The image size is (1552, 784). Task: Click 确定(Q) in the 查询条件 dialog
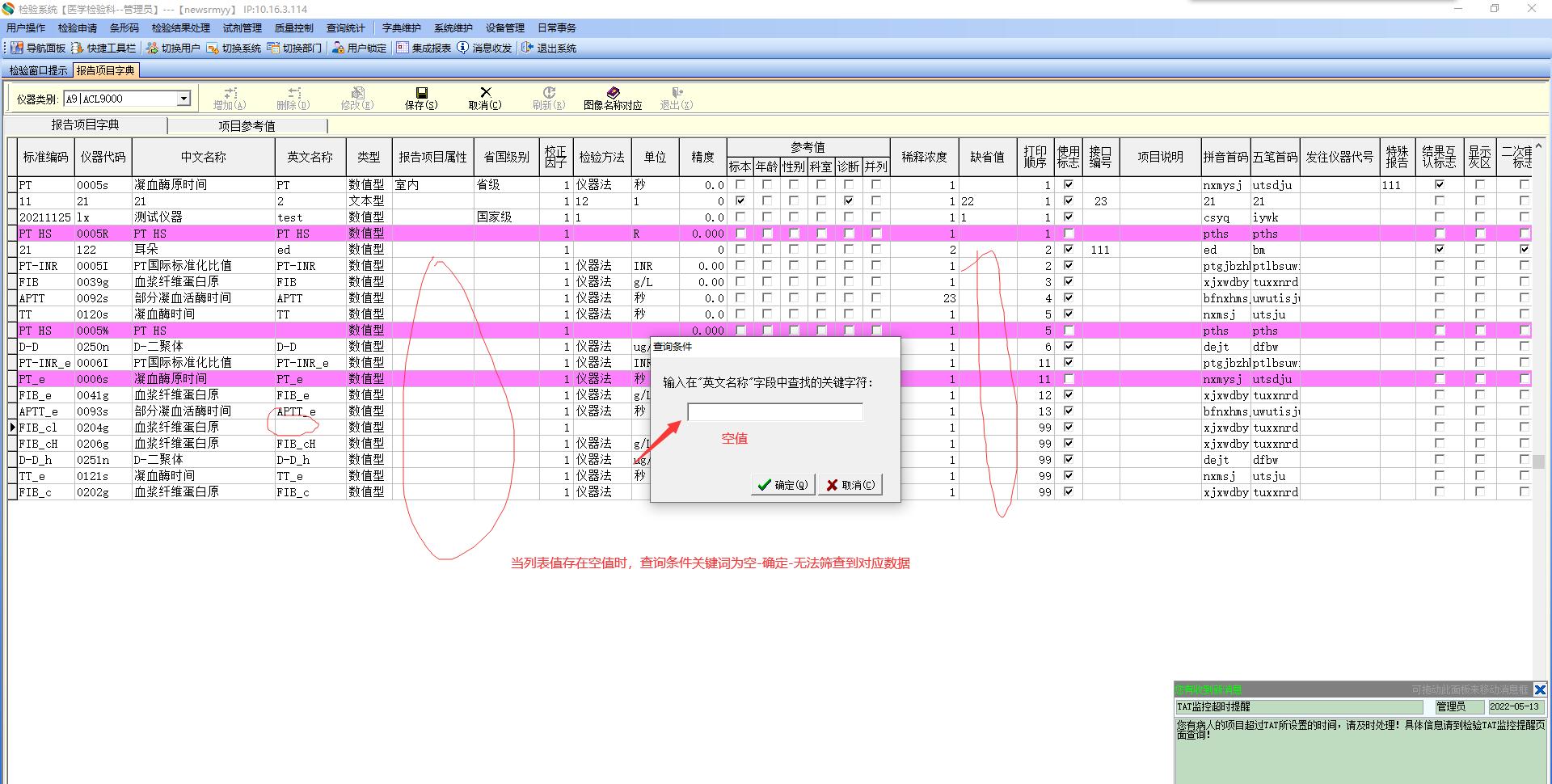click(x=782, y=485)
